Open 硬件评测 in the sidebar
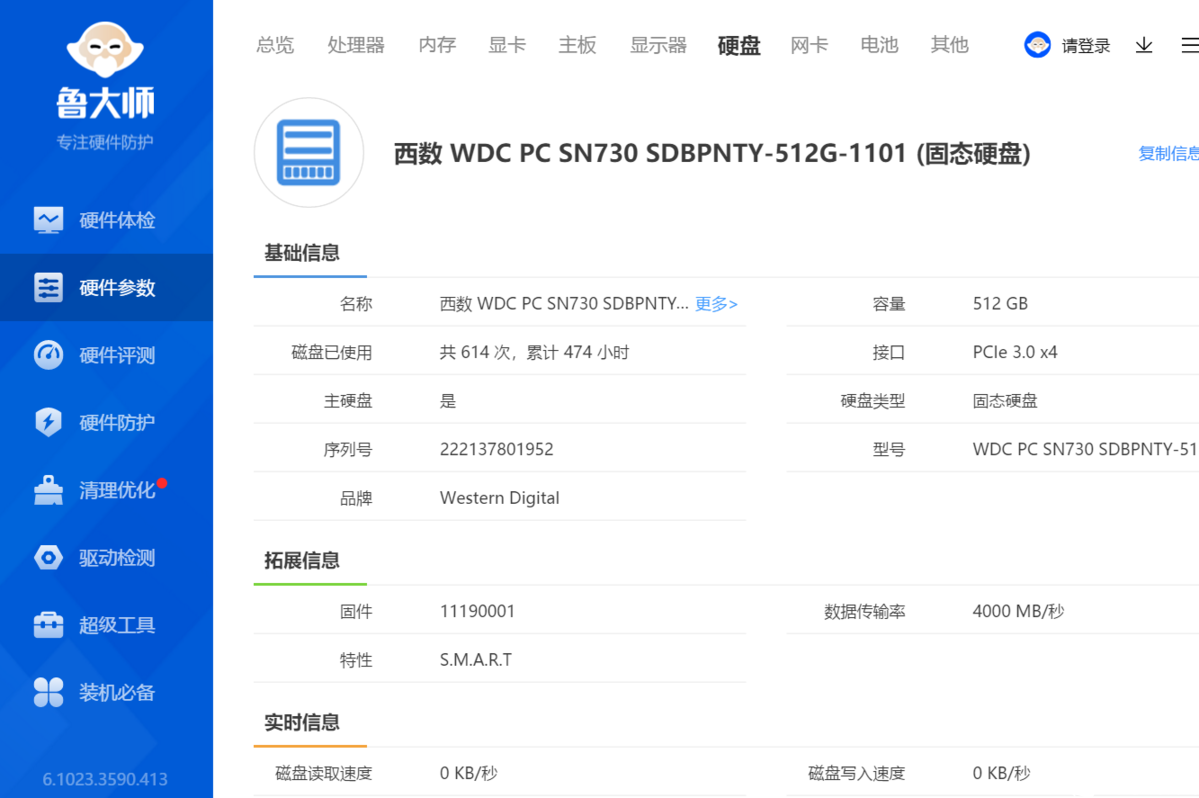This screenshot has width=1199, height=798. (x=106, y=355)
